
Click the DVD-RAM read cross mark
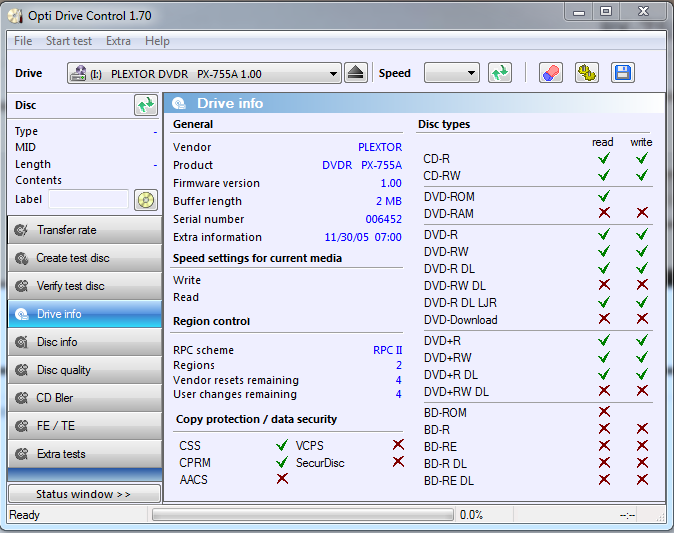[x=604, y=212]
